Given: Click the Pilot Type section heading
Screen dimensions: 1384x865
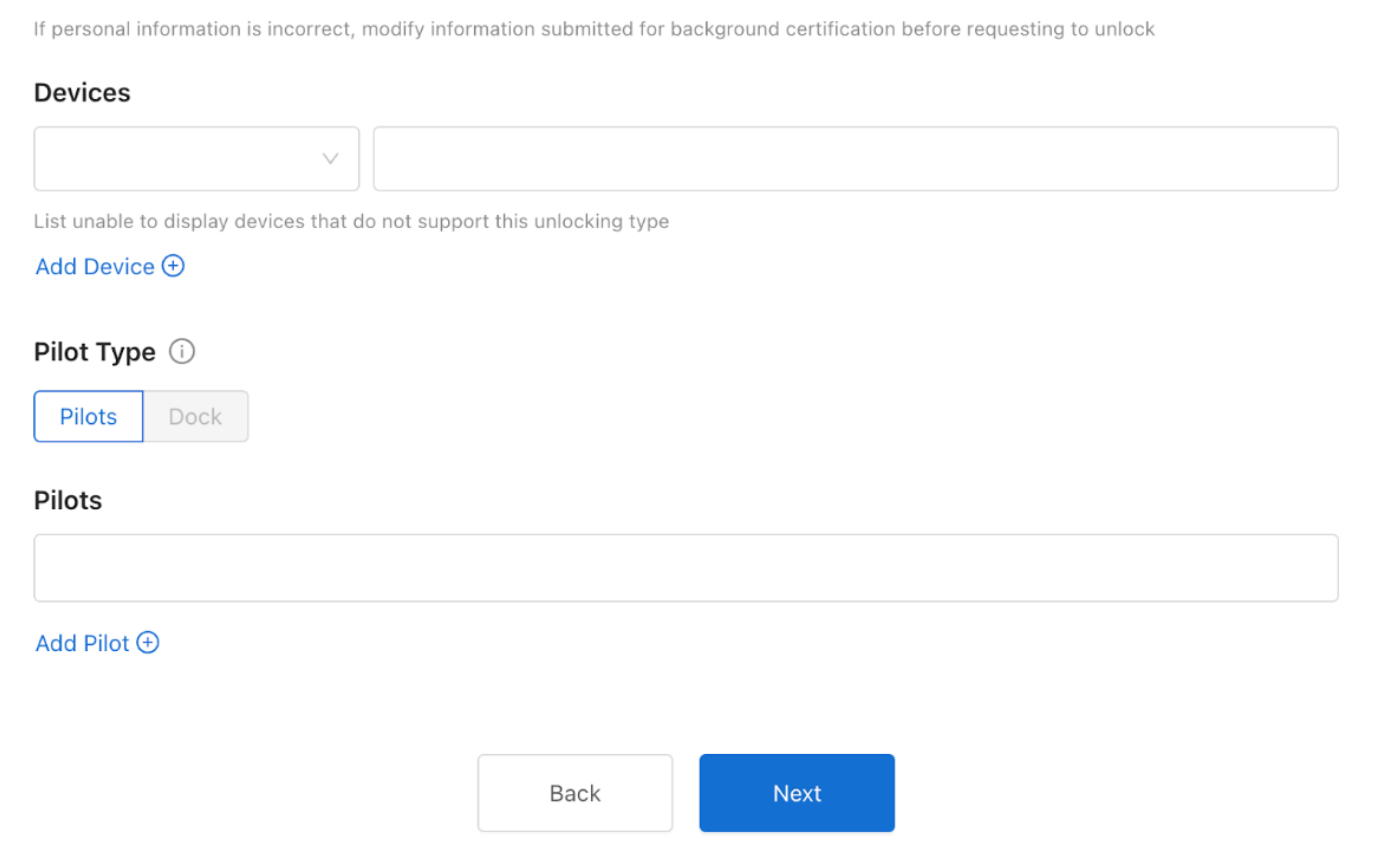Looking at the screenshot, I should [95, 352].
